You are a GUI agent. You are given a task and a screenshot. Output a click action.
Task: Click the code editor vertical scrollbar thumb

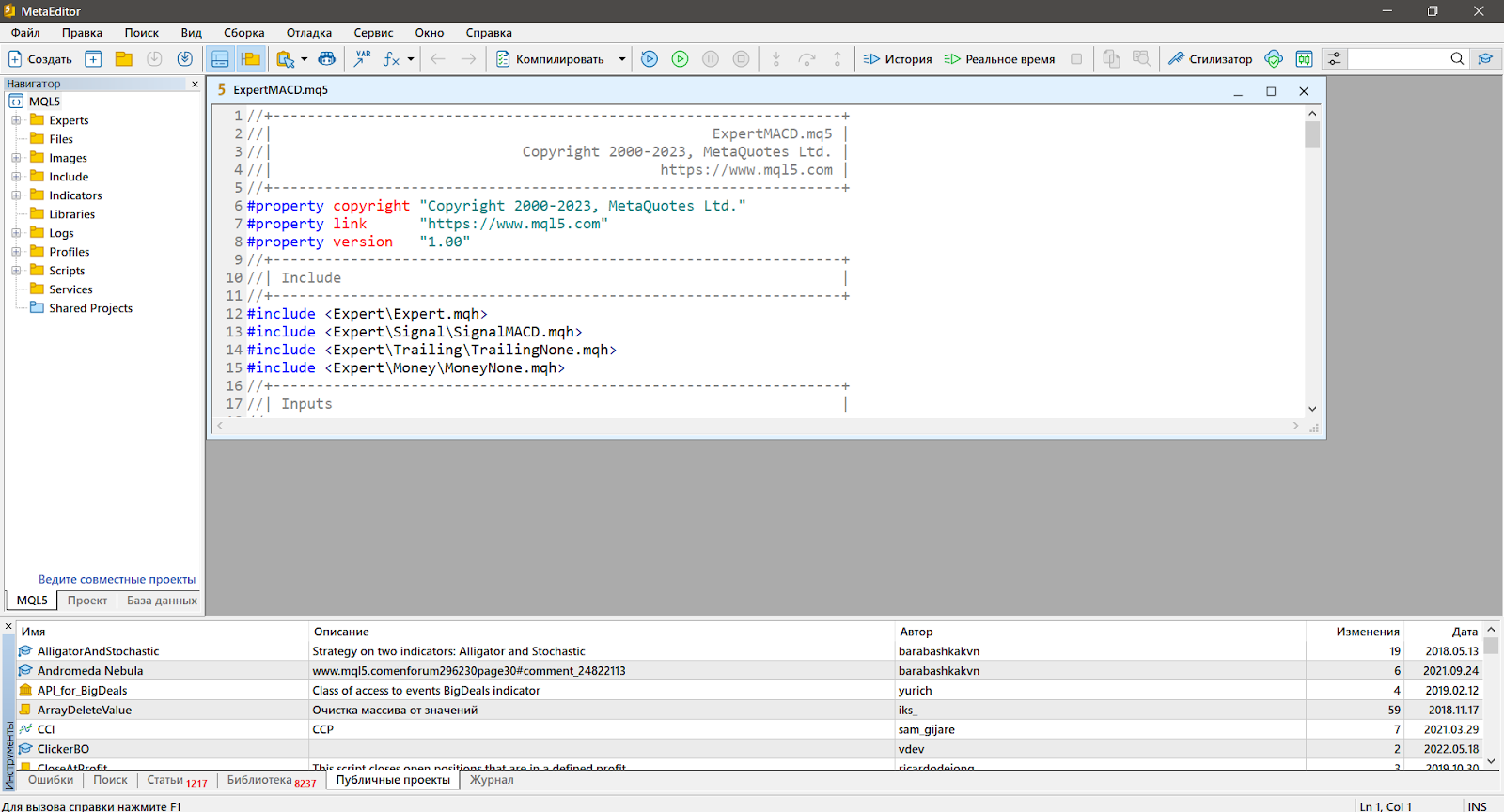(x=1312, y=134)
